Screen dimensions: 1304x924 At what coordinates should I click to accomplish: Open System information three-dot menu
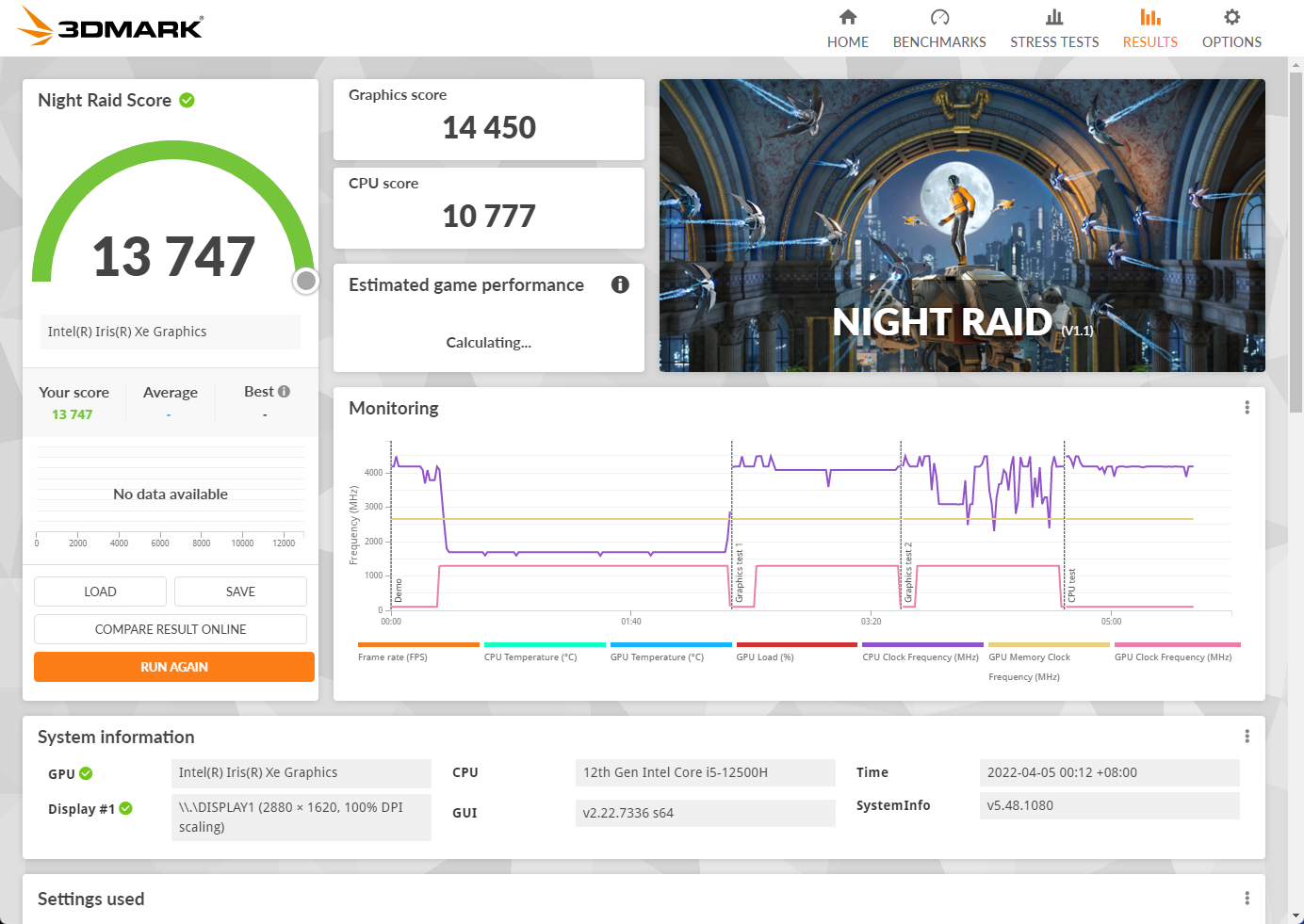pos(1247,737)
